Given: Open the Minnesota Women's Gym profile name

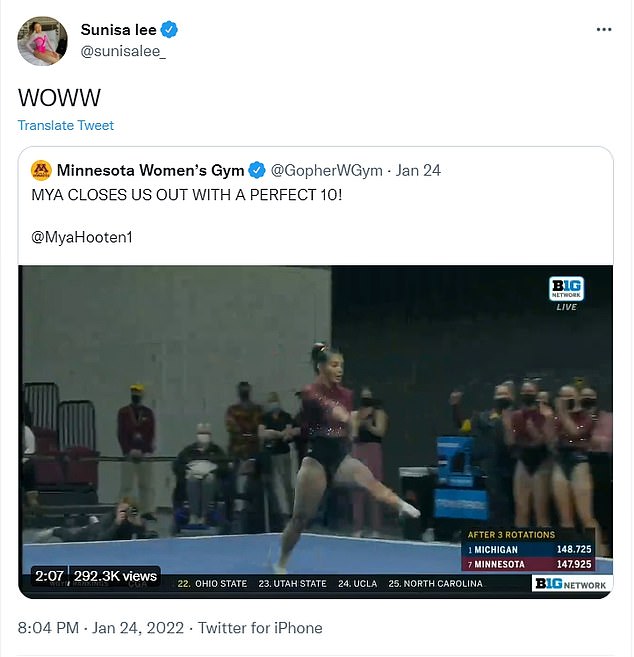Looking at the screenshot, I should pyautogui.click(x=150, y=170).
